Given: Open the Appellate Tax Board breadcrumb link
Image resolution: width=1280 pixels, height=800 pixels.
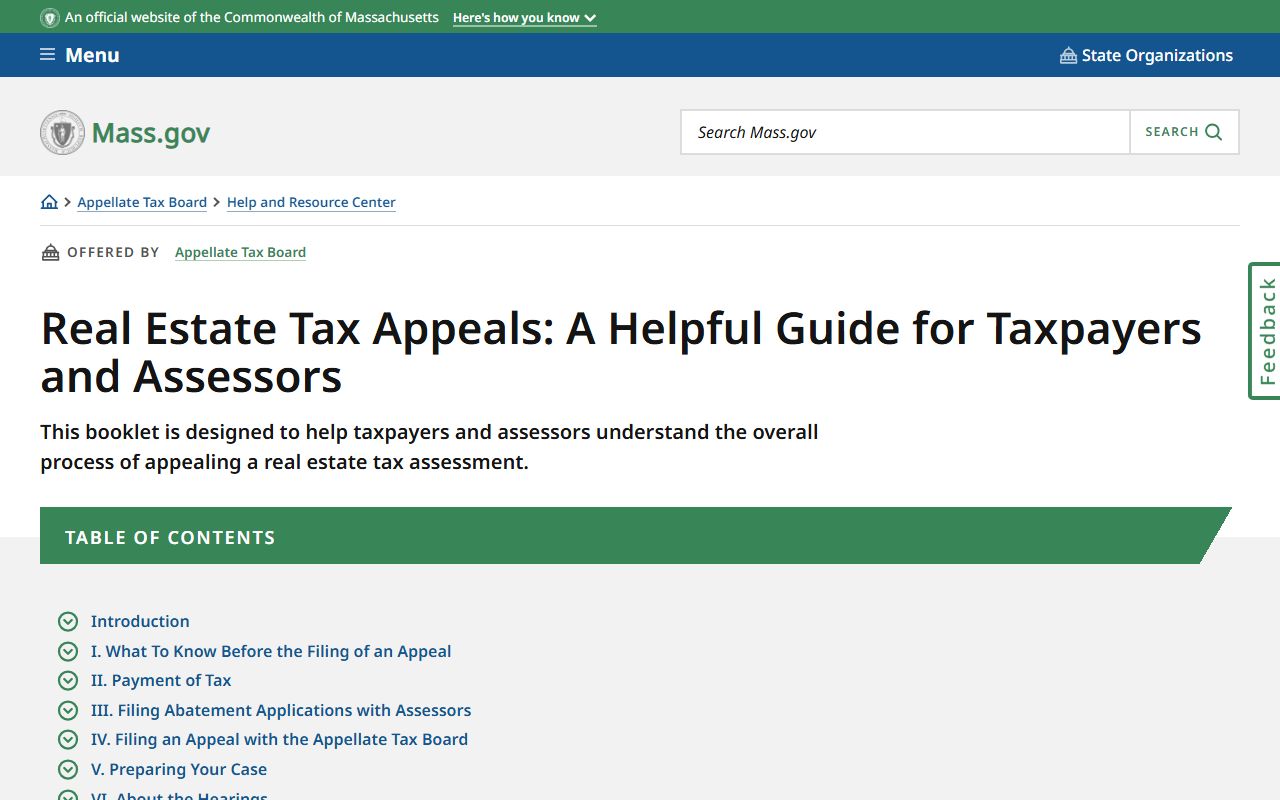Looking at the screenshot, I should (142, 202).
